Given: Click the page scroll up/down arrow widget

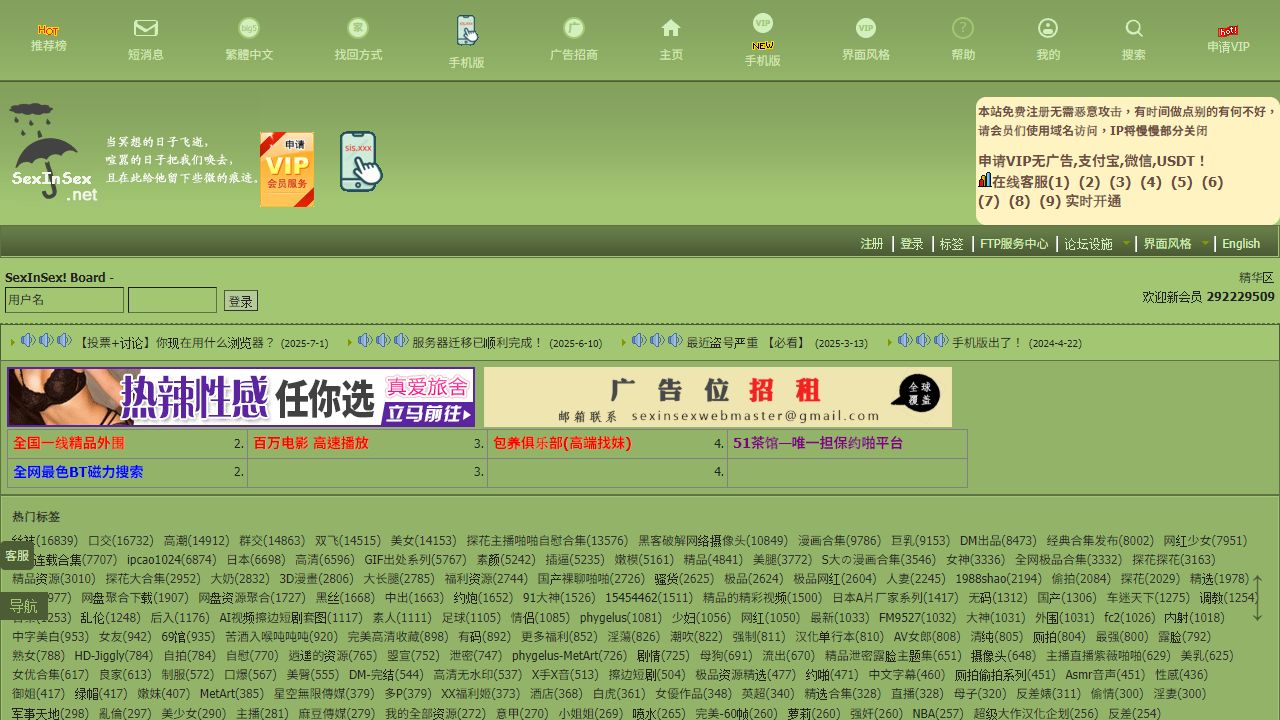Looking at the screenshot, I should [x=1258, y=597].
